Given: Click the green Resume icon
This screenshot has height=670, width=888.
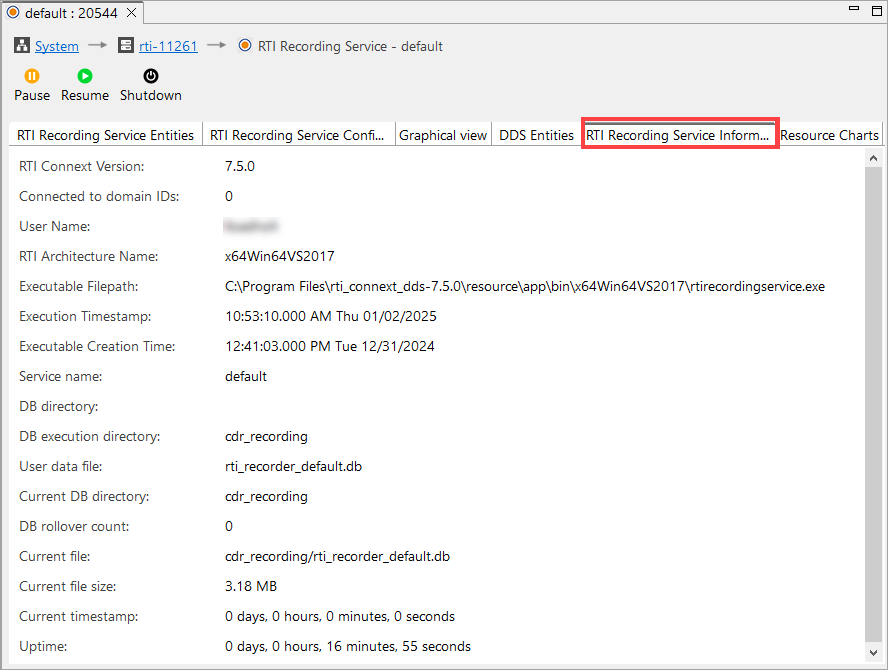Looking at the screenshot, I should click(x=85, y=76).
